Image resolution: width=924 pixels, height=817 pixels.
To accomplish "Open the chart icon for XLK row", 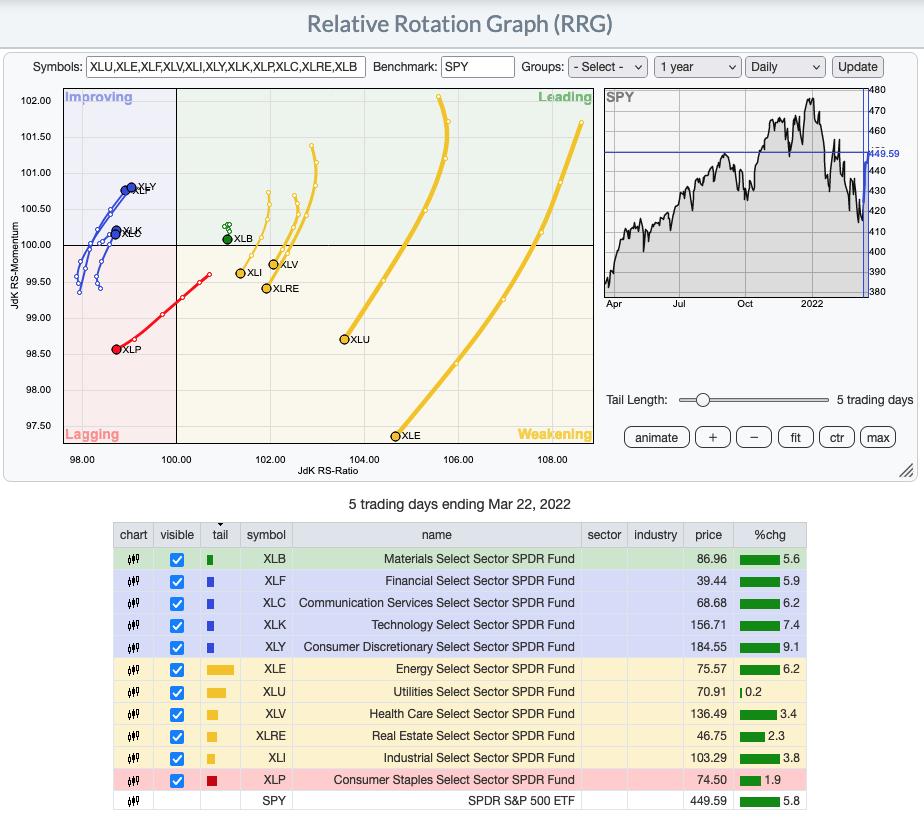I will click(x=134, y=625).
